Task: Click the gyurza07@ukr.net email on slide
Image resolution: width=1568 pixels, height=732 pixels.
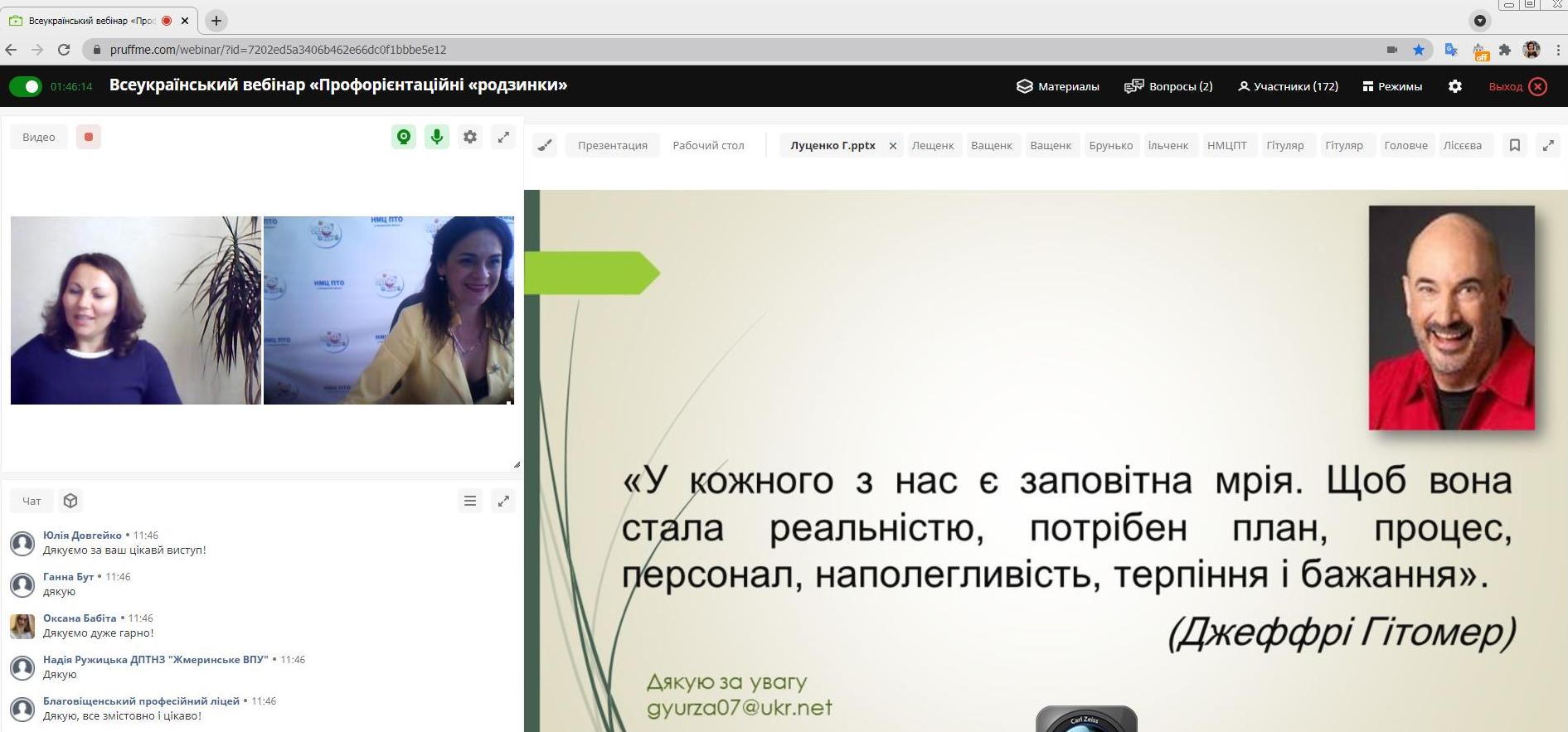Action: 740,708
